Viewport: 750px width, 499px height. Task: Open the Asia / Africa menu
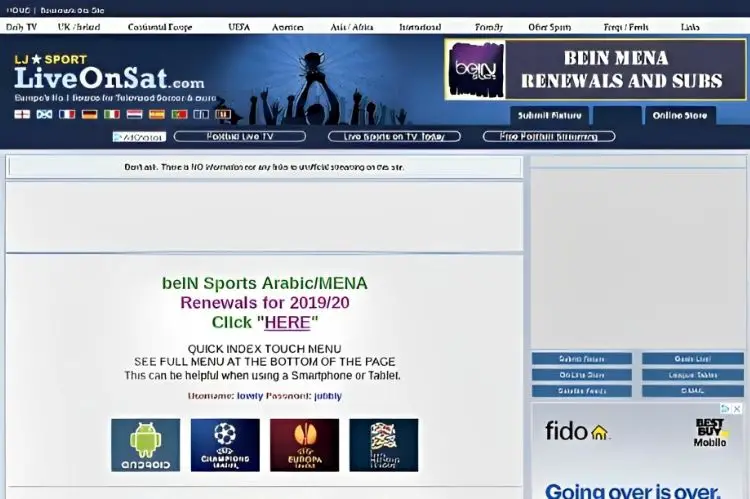click(x=352, y=27)
